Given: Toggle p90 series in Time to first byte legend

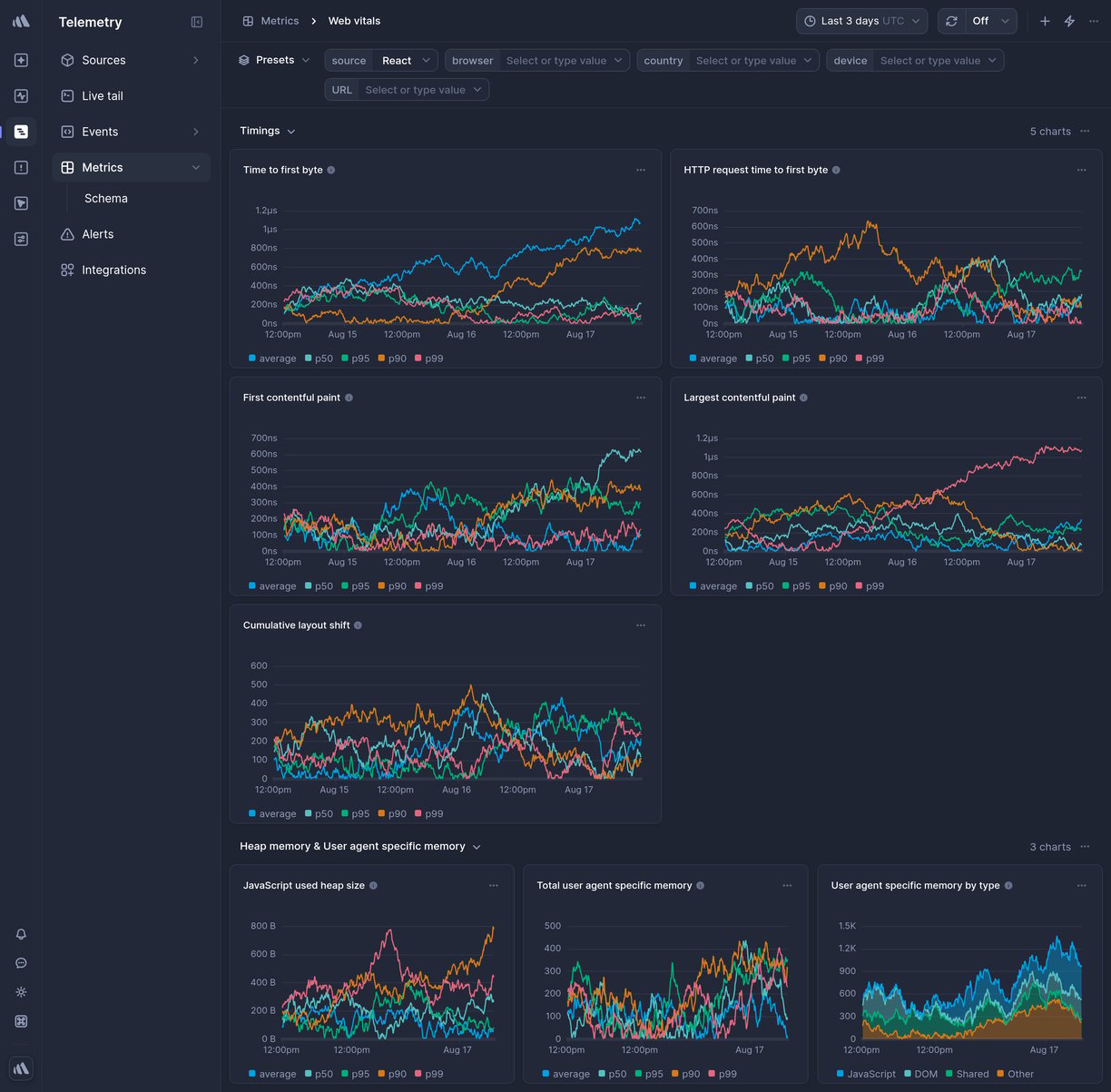Looking at the screenshot, I should tap(392, 359).
